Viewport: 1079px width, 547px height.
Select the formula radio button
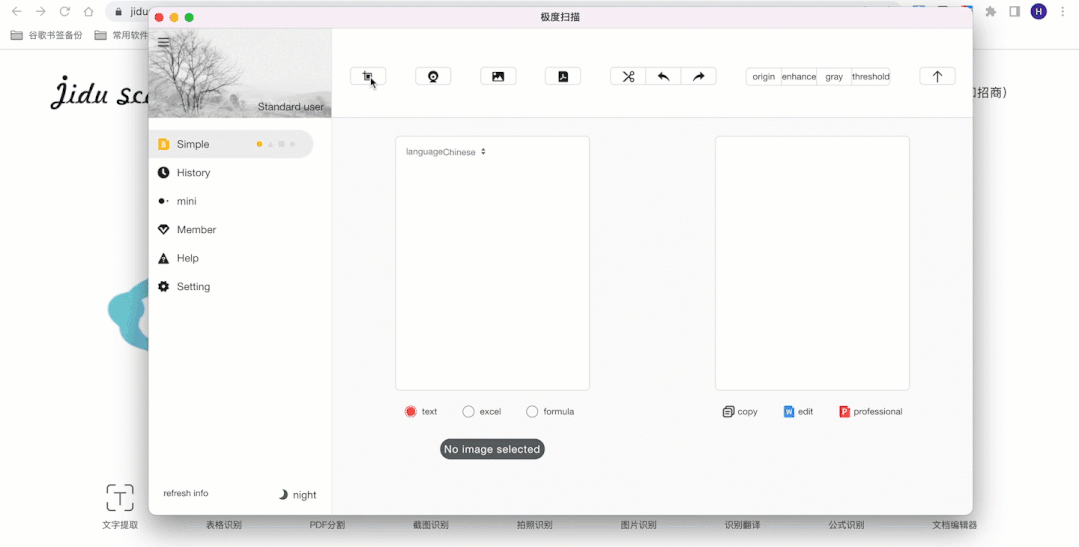point(532,412)
